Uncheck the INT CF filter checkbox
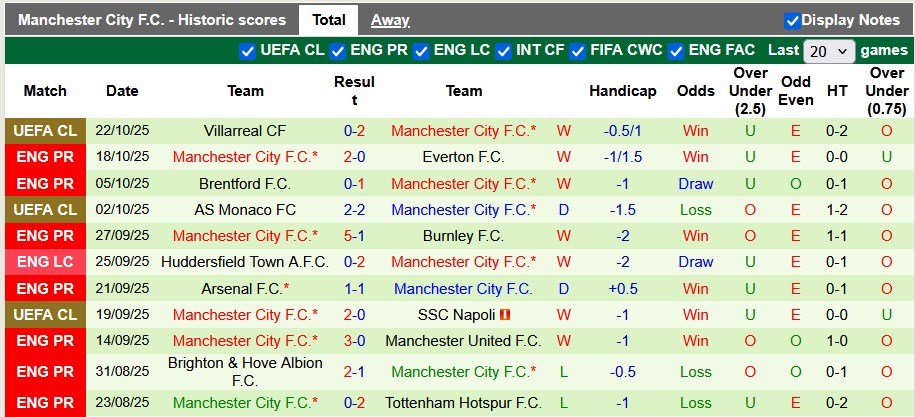 tap(504, 51)
